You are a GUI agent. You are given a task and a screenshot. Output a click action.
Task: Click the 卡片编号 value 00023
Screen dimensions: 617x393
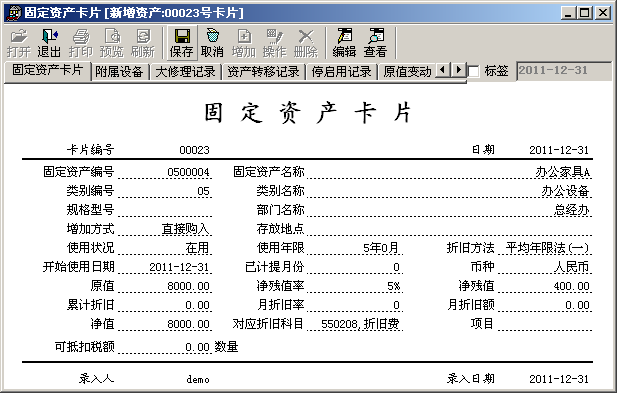(x=194, y=150)
